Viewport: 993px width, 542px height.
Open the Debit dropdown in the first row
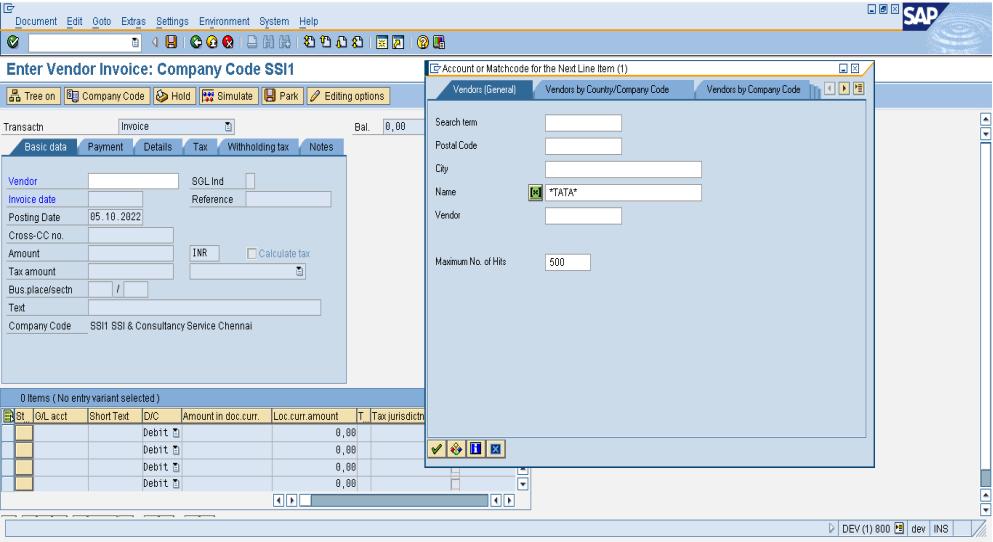pos(176,432)
